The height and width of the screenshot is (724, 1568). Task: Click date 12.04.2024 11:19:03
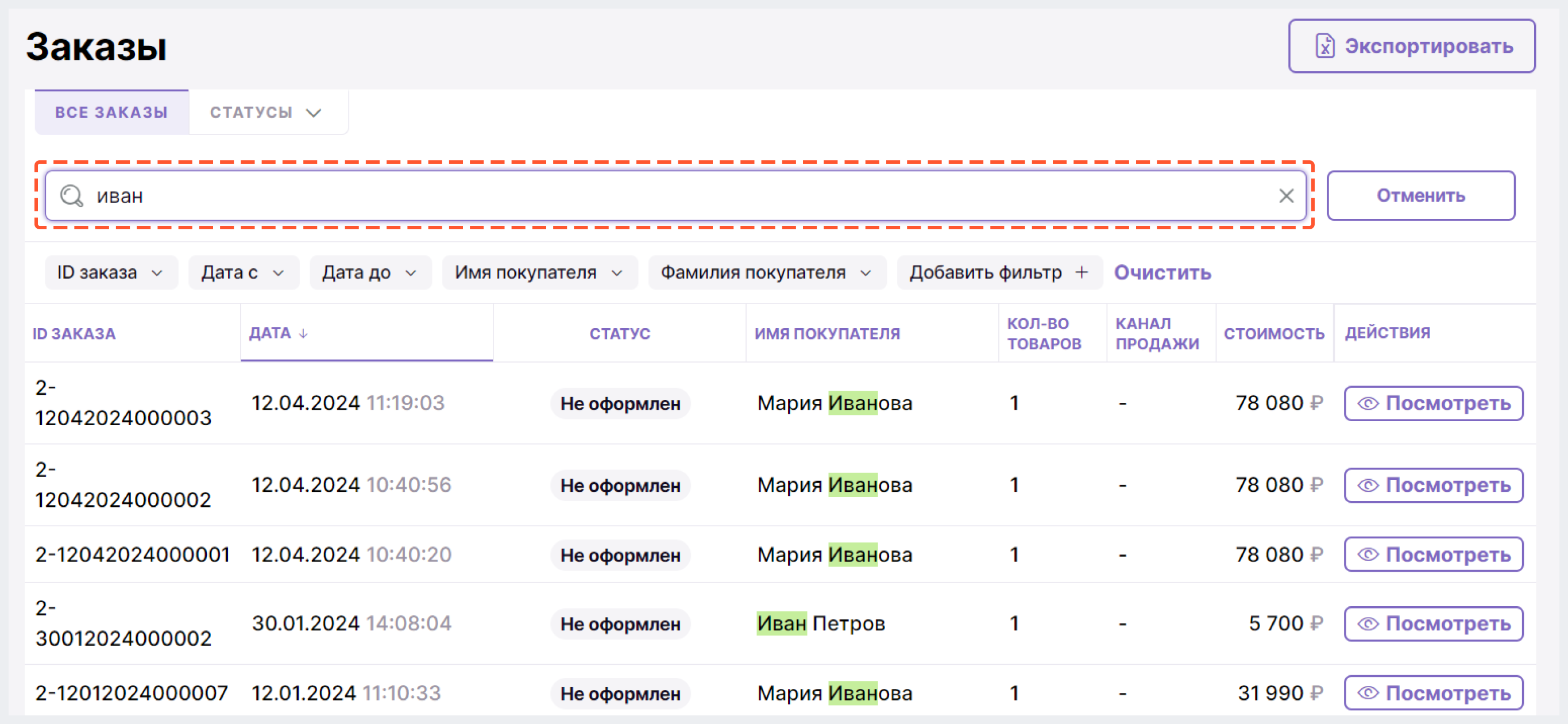coord(348,403)
